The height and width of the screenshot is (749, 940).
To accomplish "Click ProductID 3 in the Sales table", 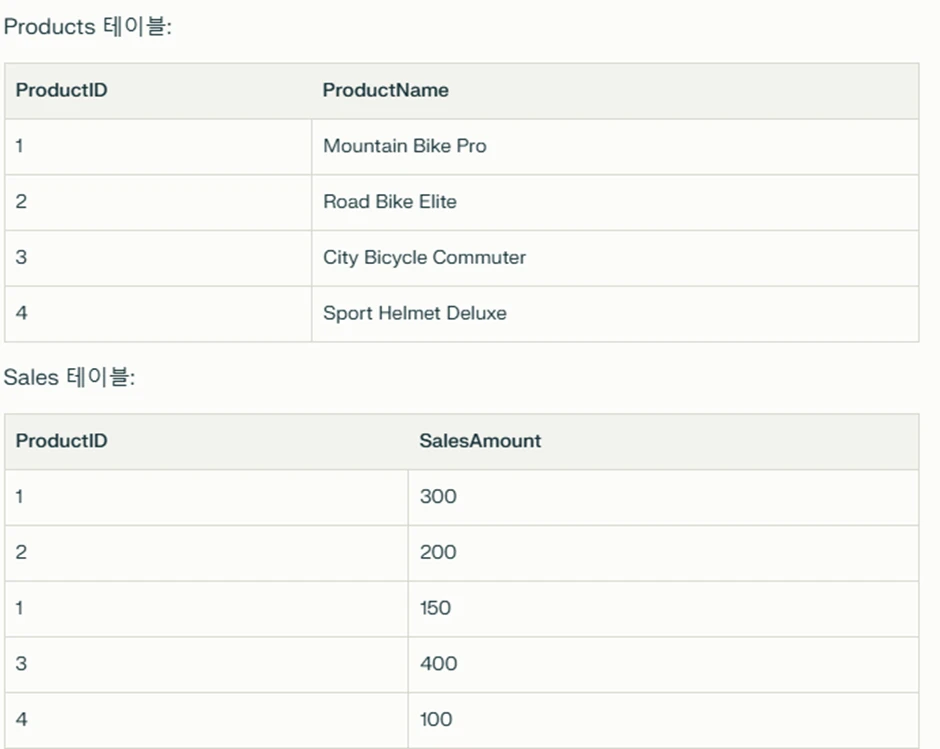I will [206, 665].
